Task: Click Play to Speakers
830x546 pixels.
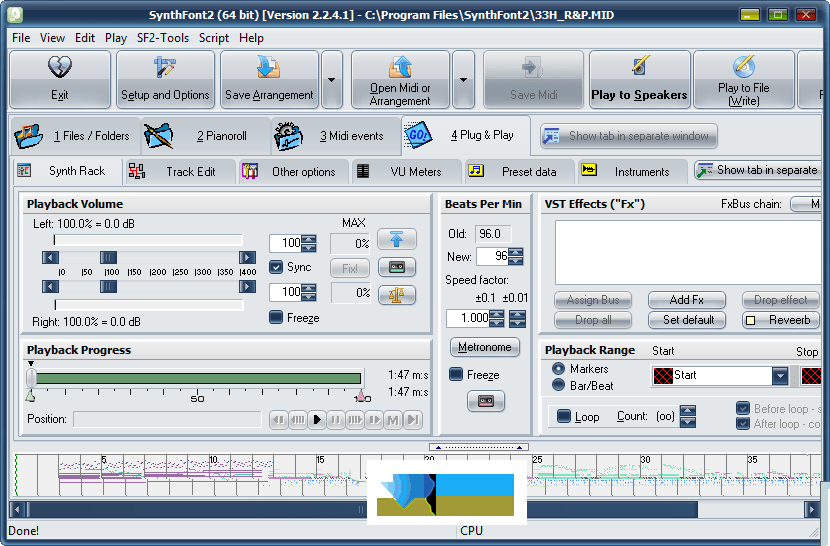Action: click(639, 79)
